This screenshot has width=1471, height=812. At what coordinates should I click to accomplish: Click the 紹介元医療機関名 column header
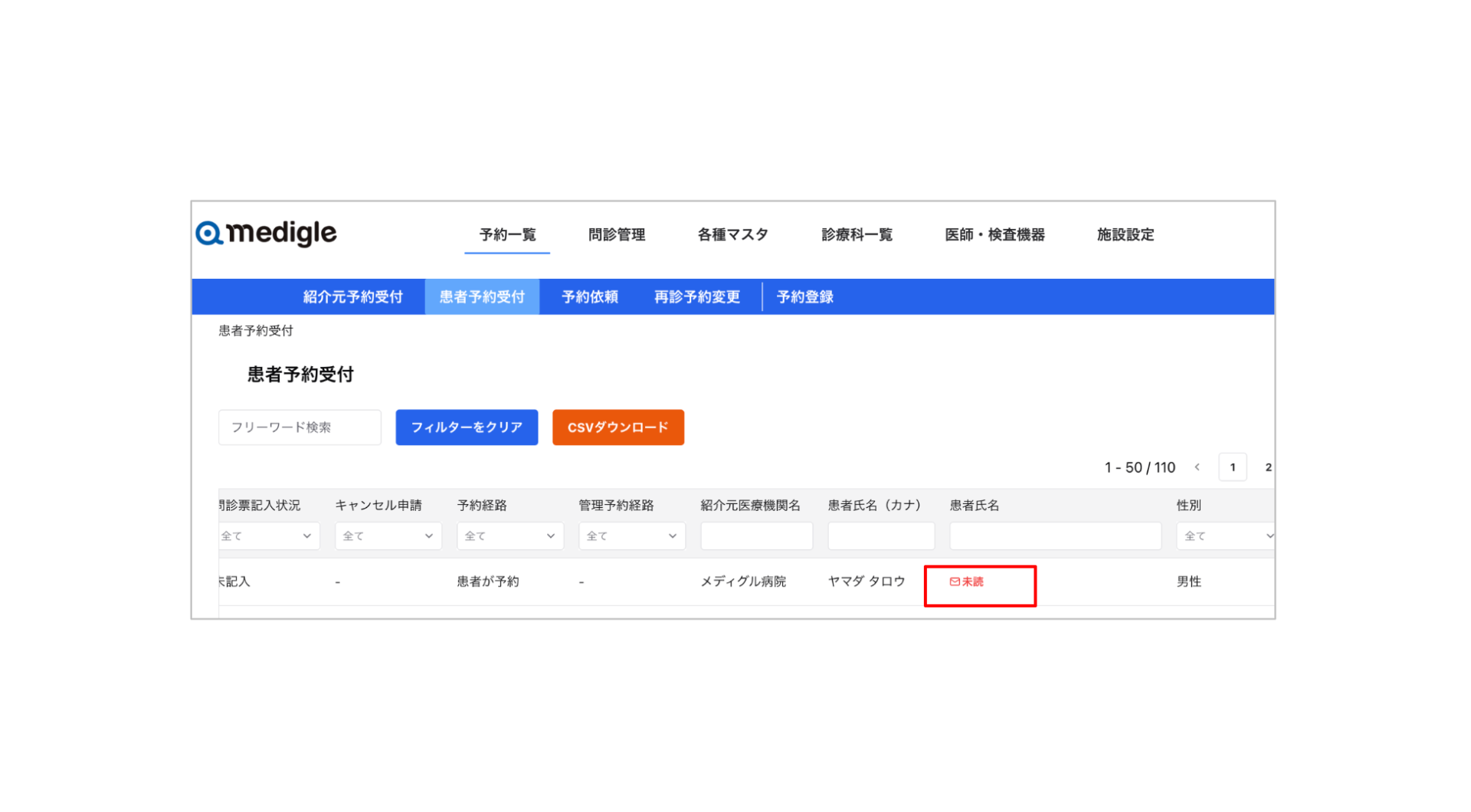750,506
